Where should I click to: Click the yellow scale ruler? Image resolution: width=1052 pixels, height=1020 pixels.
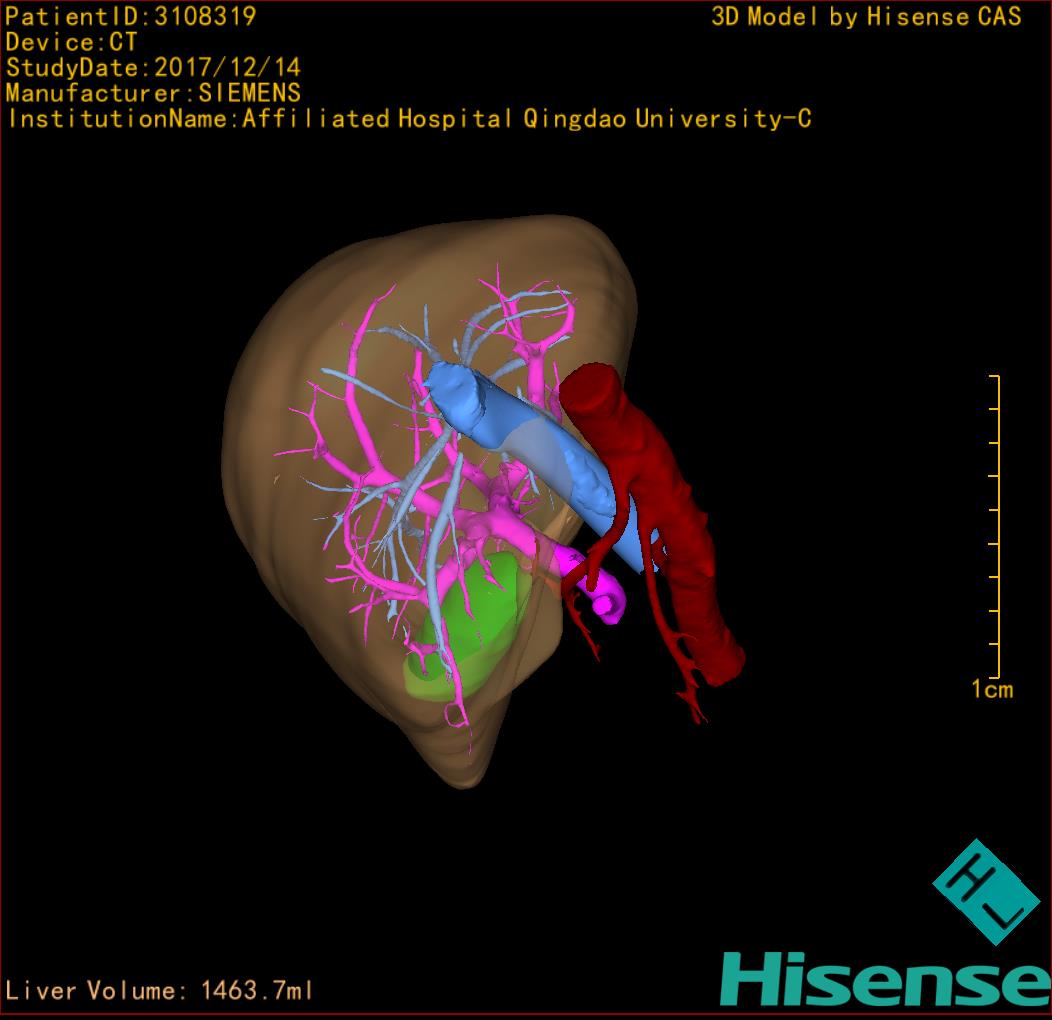(x=996, y=527)
